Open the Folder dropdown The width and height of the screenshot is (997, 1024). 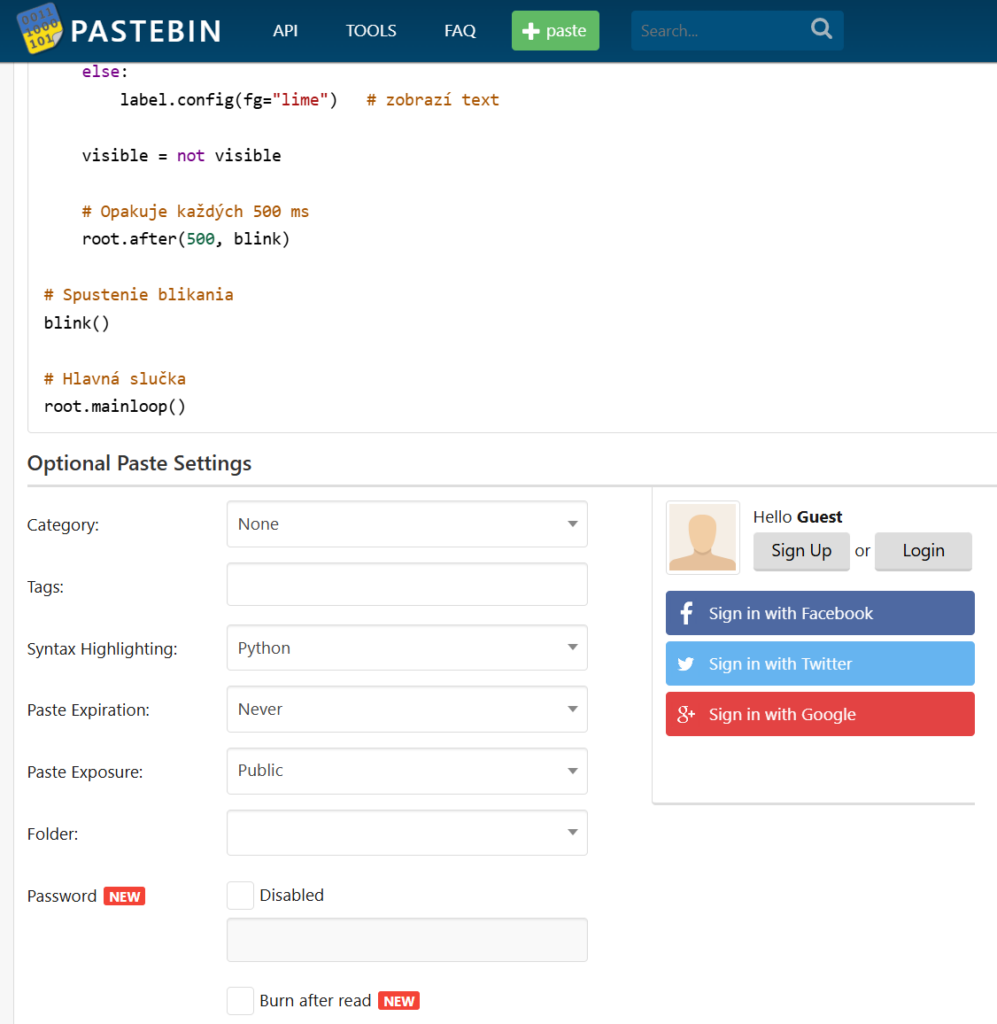coord(407,833)
